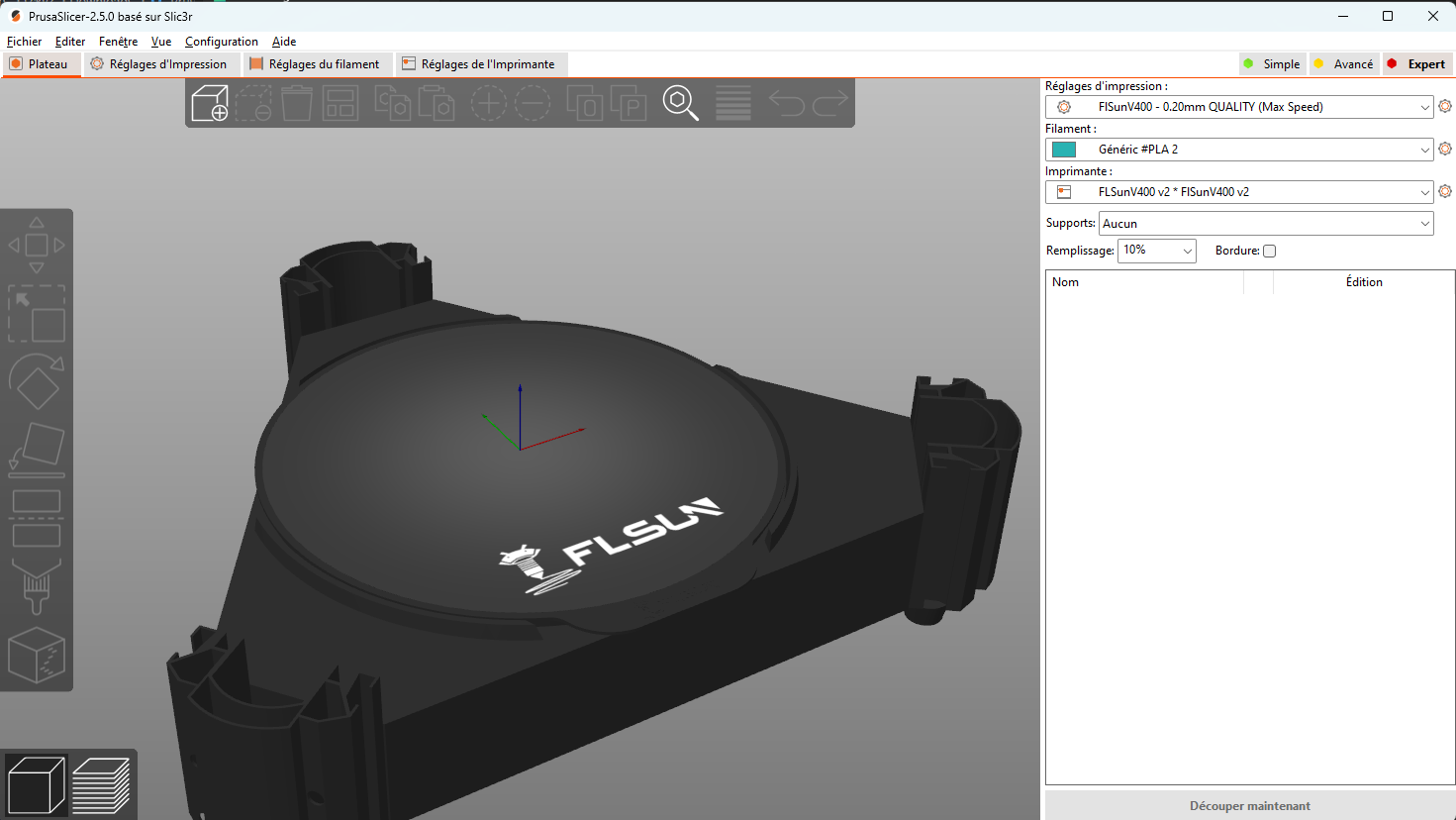Open filament settings gear beside Généric #PLA 2
This screenshot has width=1456, height=820.
(x=1445, y=149)
